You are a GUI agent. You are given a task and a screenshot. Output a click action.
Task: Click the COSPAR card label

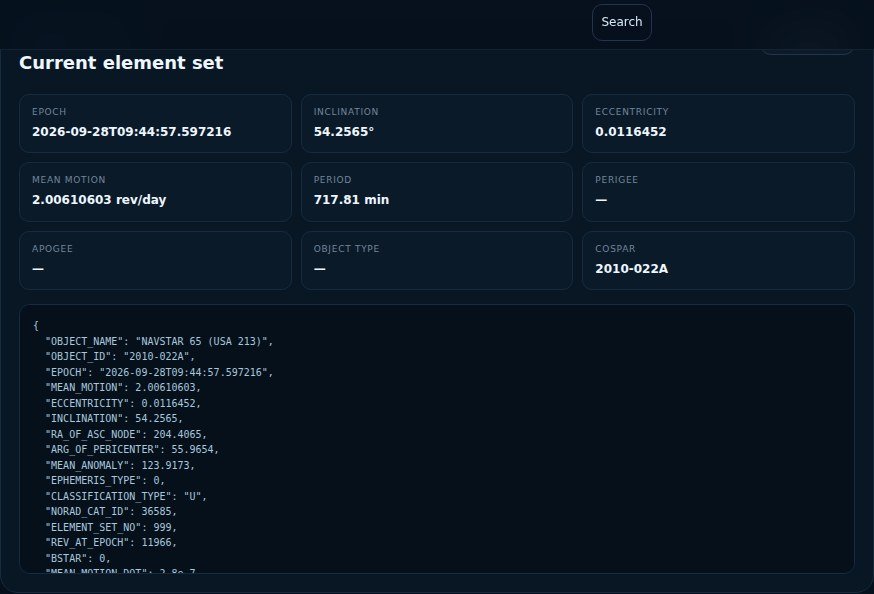615,249
